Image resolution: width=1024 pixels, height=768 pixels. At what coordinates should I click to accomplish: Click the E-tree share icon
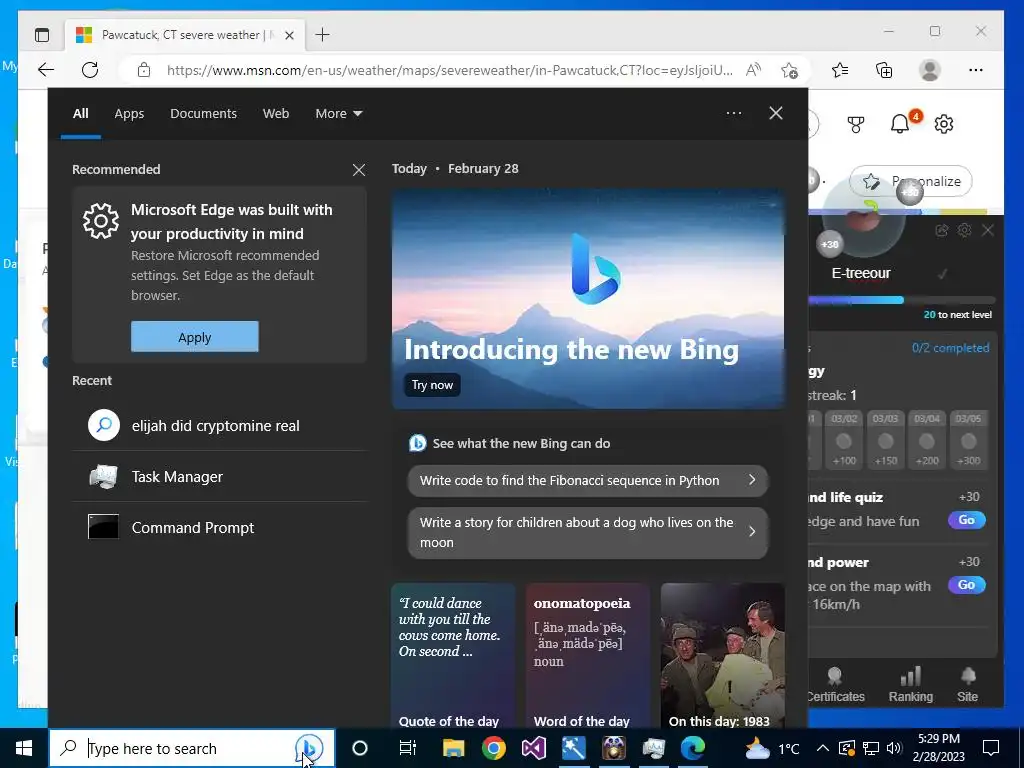[941, 231]
